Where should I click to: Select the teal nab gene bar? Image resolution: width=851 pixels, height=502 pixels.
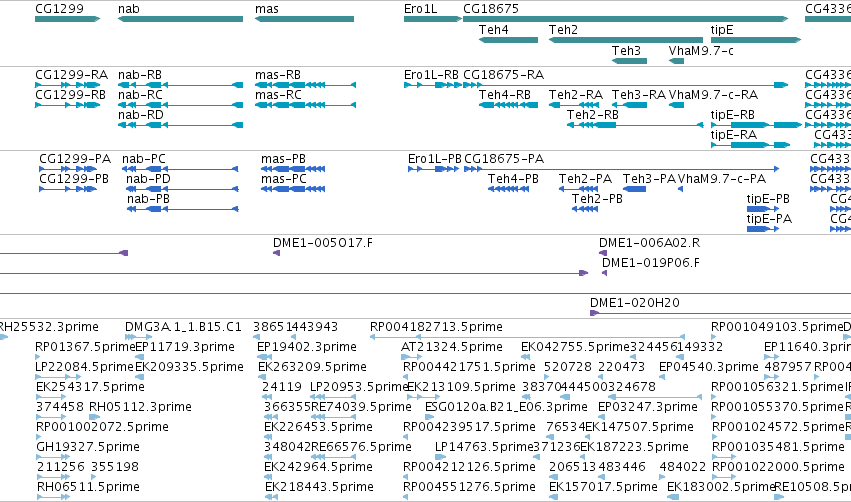[181, 19]
